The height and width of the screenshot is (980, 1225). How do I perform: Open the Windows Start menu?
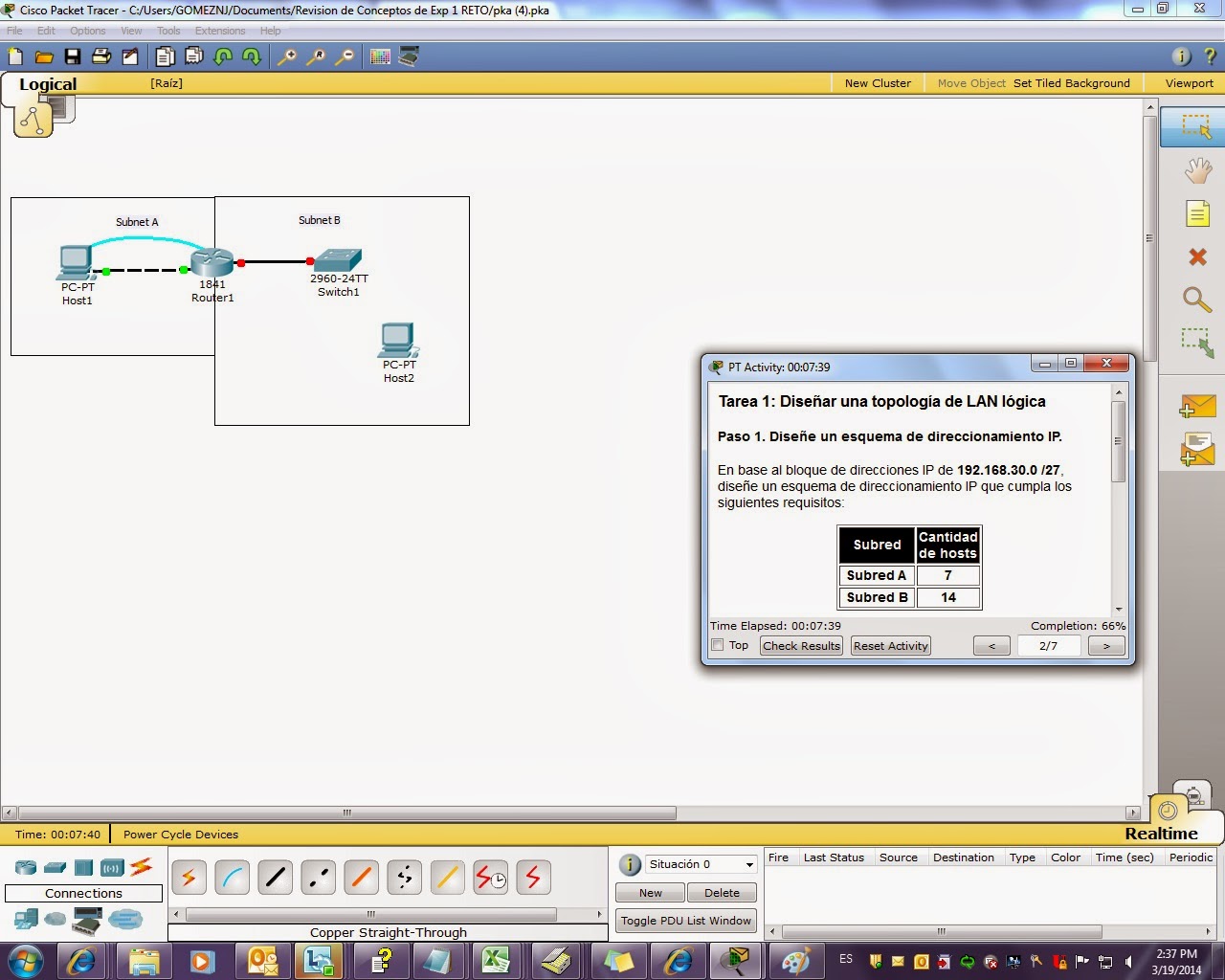click(25, 960)
